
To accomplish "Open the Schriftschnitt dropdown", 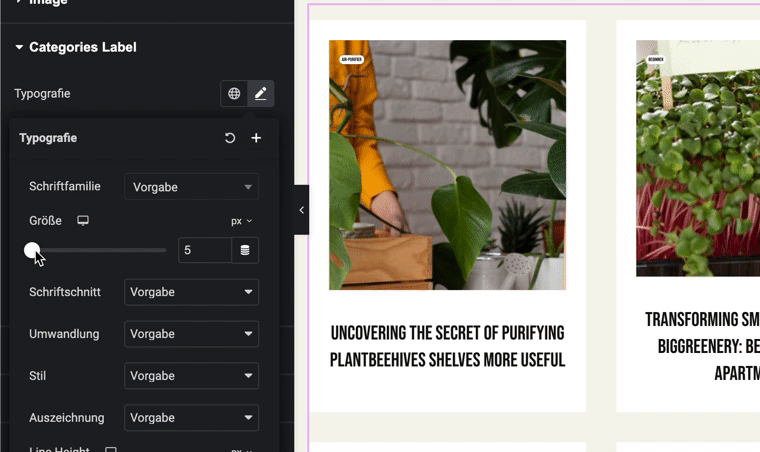I will tap(191, 292).
